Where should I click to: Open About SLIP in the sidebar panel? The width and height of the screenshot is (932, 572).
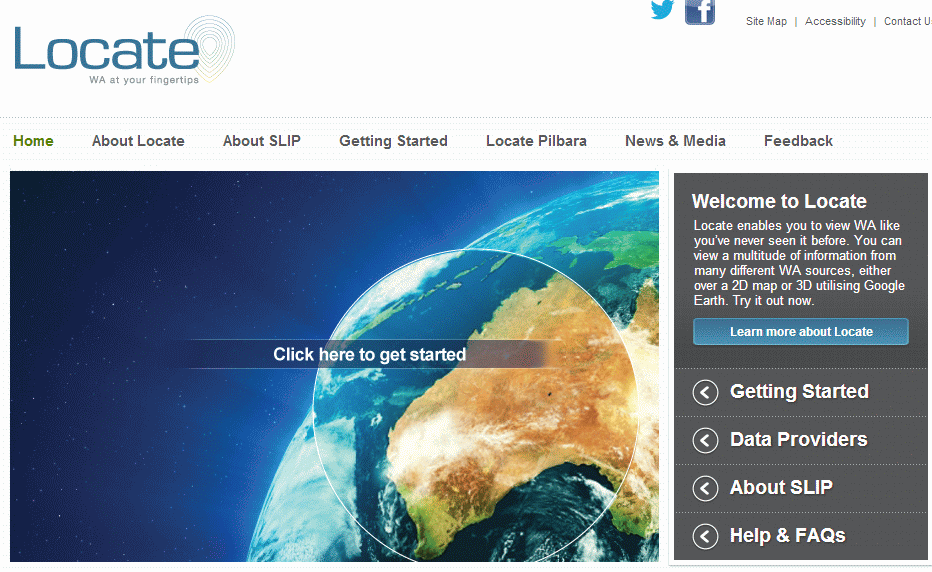click(781, 488)
